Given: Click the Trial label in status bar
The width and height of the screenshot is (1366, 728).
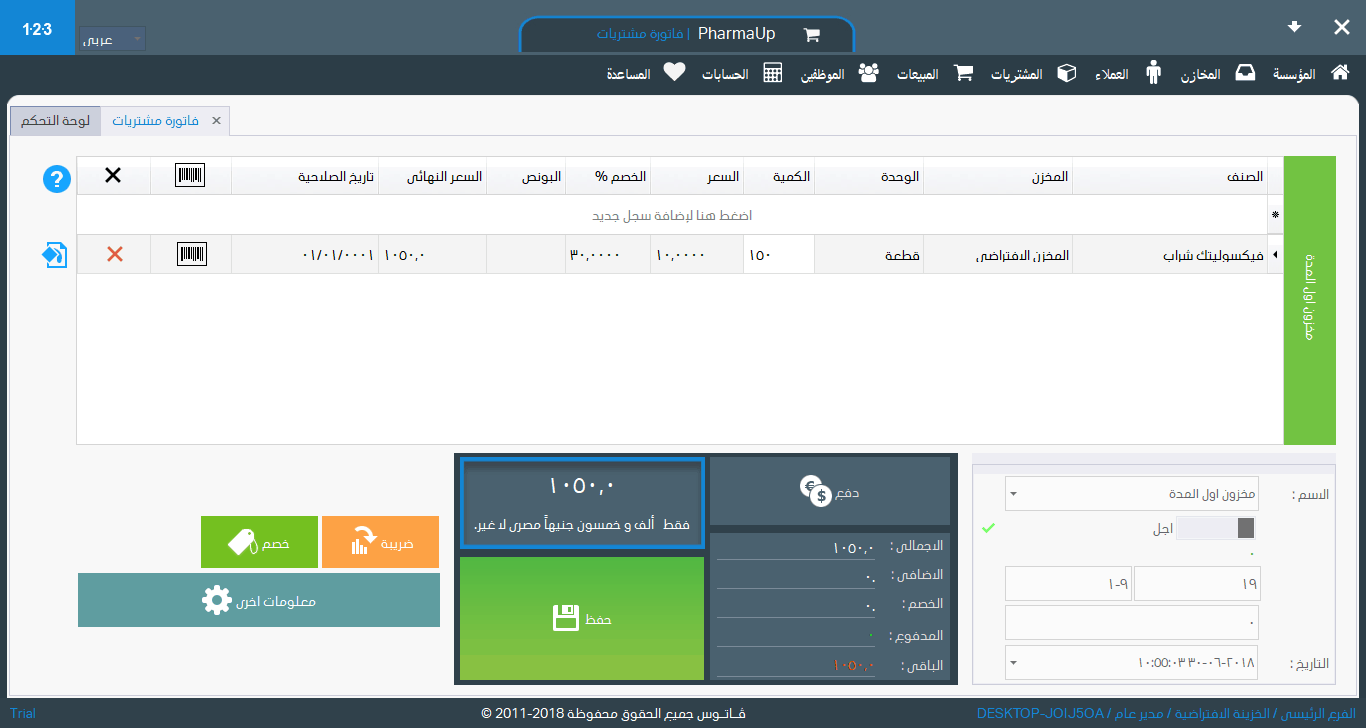Looking at the screenshot, I should point(22,713).
